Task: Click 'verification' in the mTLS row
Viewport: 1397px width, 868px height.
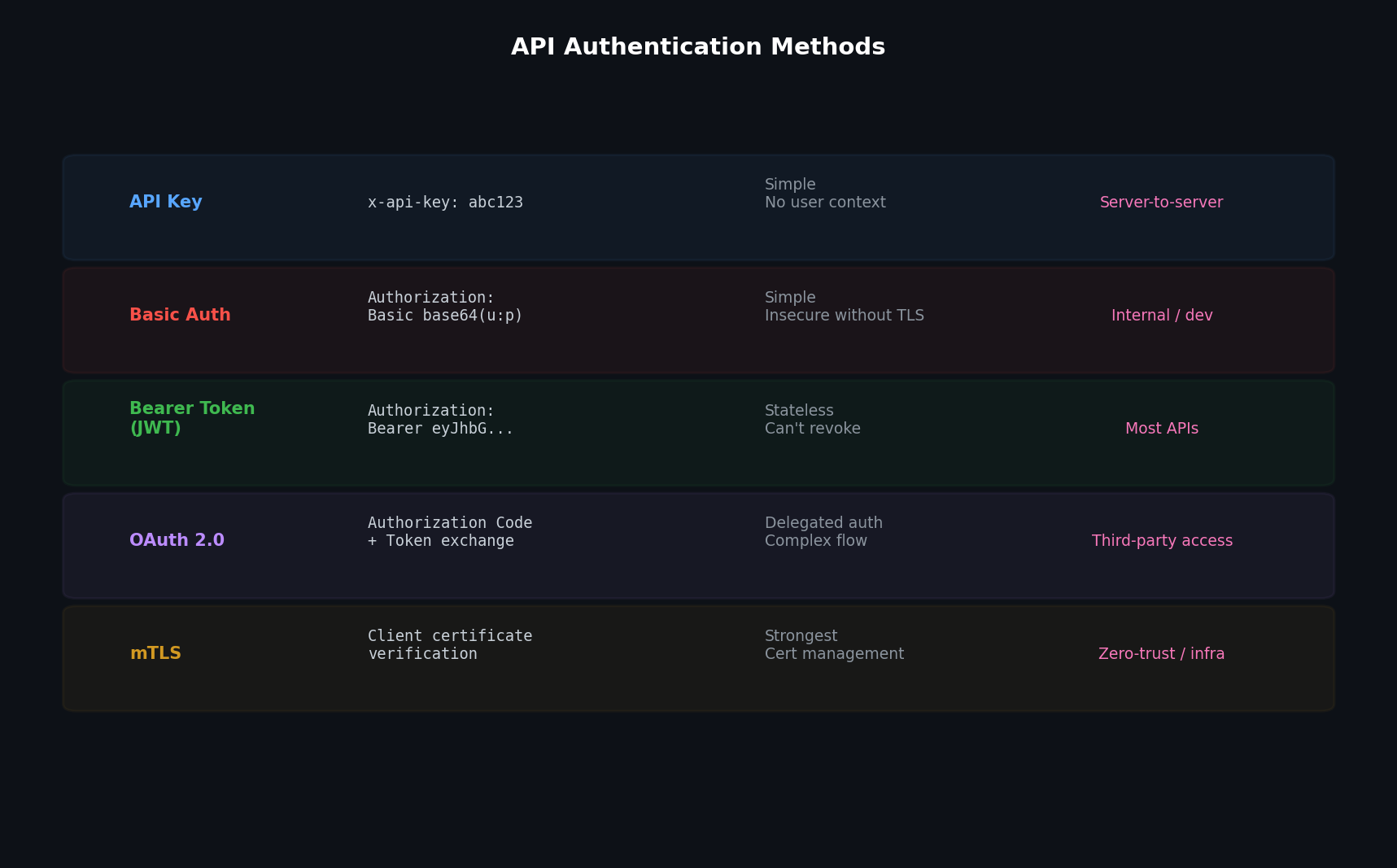Action: pyautogui.click(x=422, y=654)
